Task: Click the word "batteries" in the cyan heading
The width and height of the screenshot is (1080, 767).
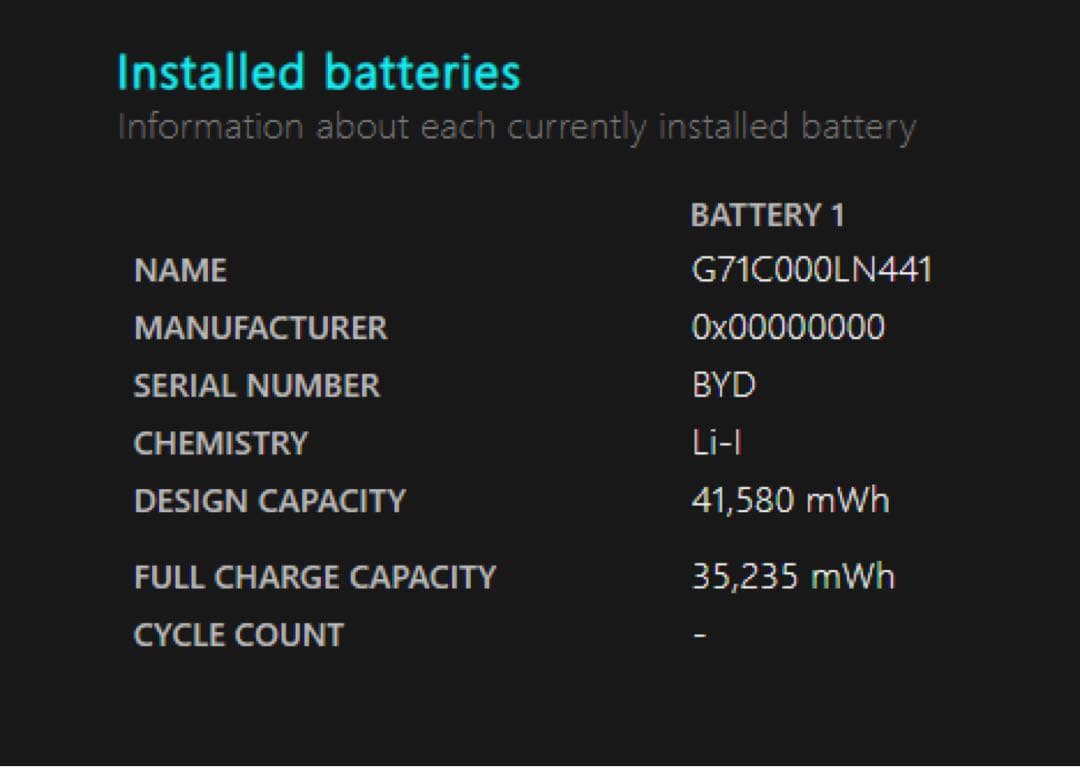Action: (421, 73)
